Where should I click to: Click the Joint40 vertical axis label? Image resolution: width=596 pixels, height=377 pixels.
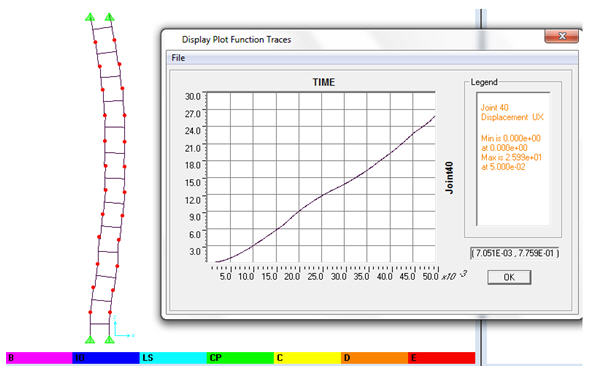449,177
